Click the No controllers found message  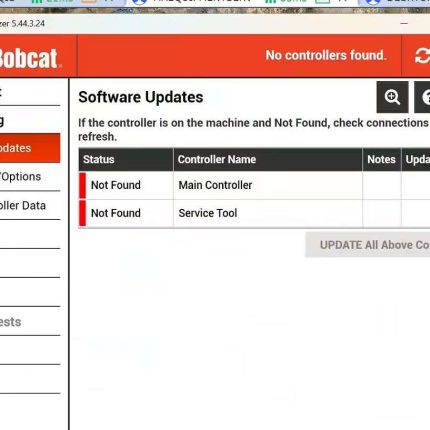click(326, 55)
